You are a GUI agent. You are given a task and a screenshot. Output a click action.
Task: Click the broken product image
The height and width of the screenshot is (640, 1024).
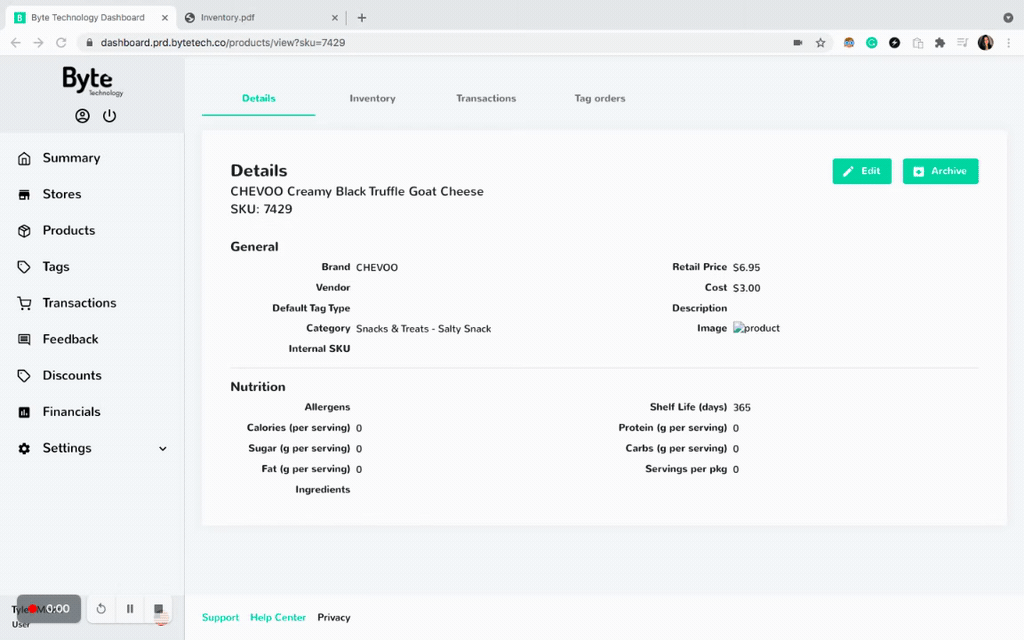(x=756, y=328)
